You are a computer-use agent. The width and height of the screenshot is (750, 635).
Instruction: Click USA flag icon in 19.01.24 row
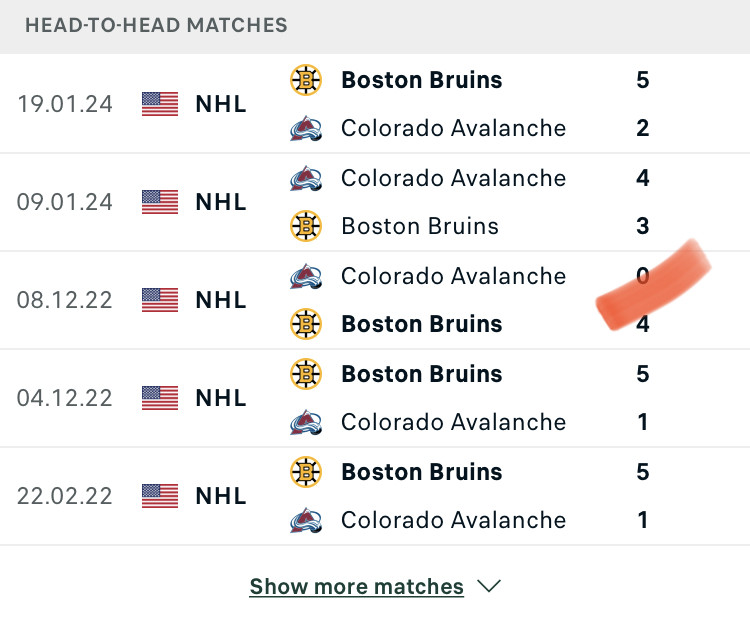coord(160,104)
